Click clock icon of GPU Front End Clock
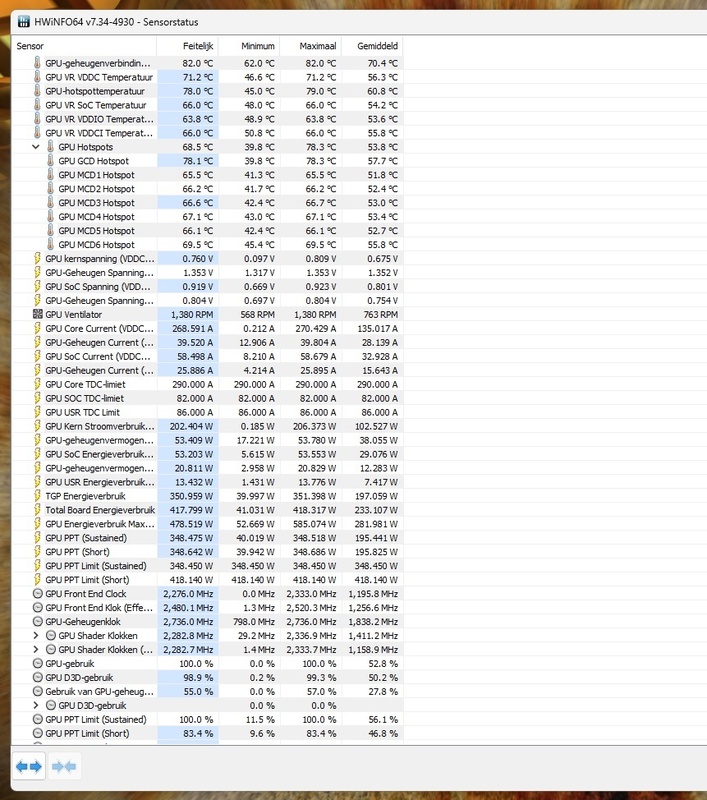 [37, 594]
